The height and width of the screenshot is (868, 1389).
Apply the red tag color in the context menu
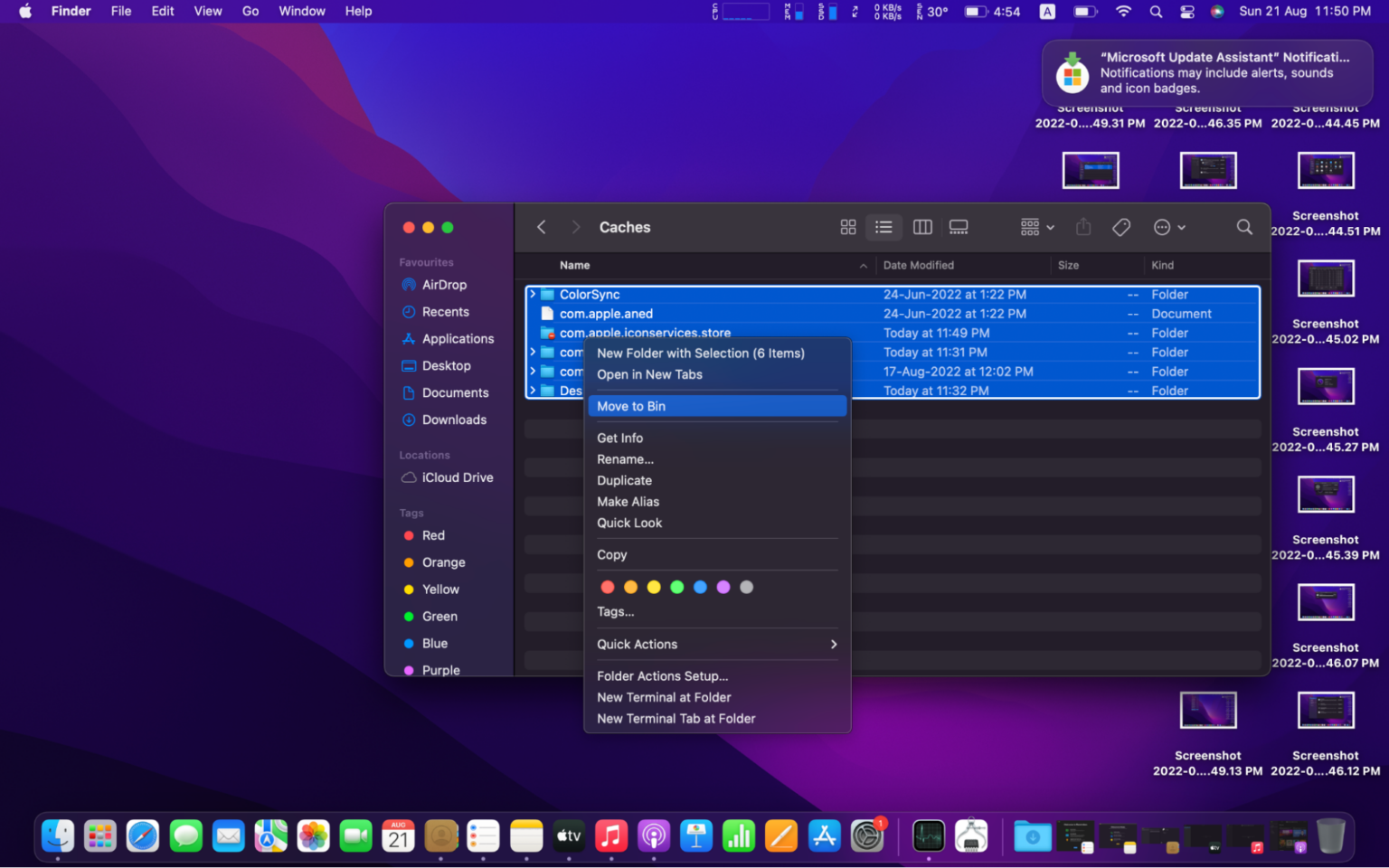coord(607,587)
